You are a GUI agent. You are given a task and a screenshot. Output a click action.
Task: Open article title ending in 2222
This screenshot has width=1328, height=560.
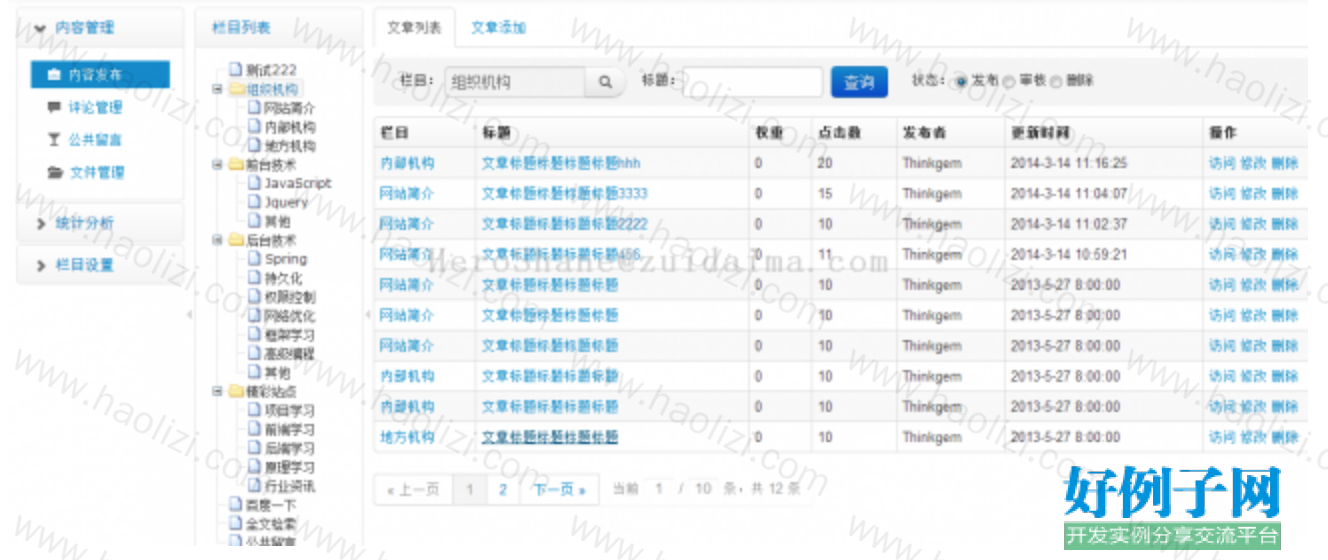pos(564,224)
